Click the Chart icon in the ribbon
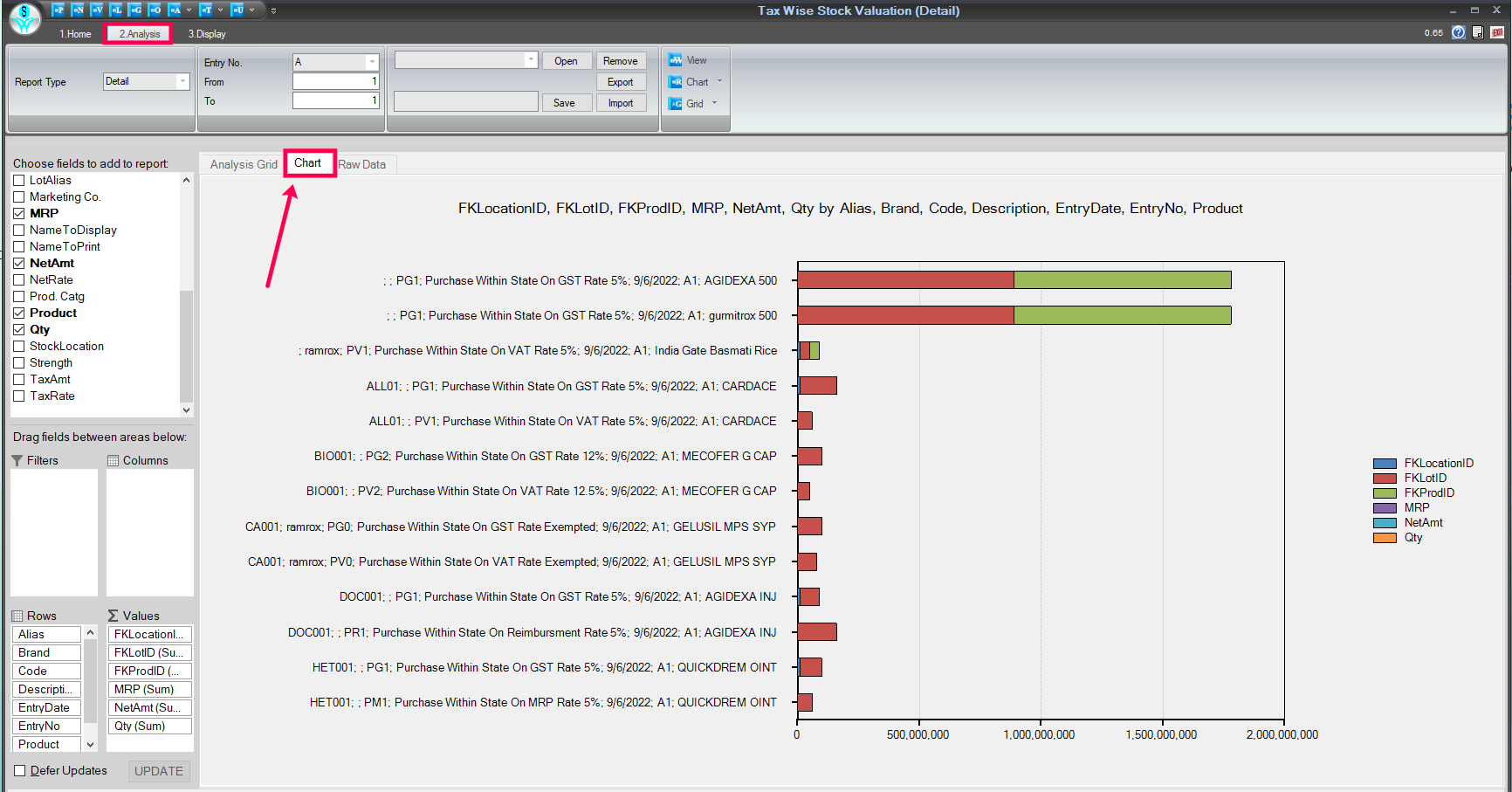Viewport: 1512px width, 792px height. (x=676, y=82)
